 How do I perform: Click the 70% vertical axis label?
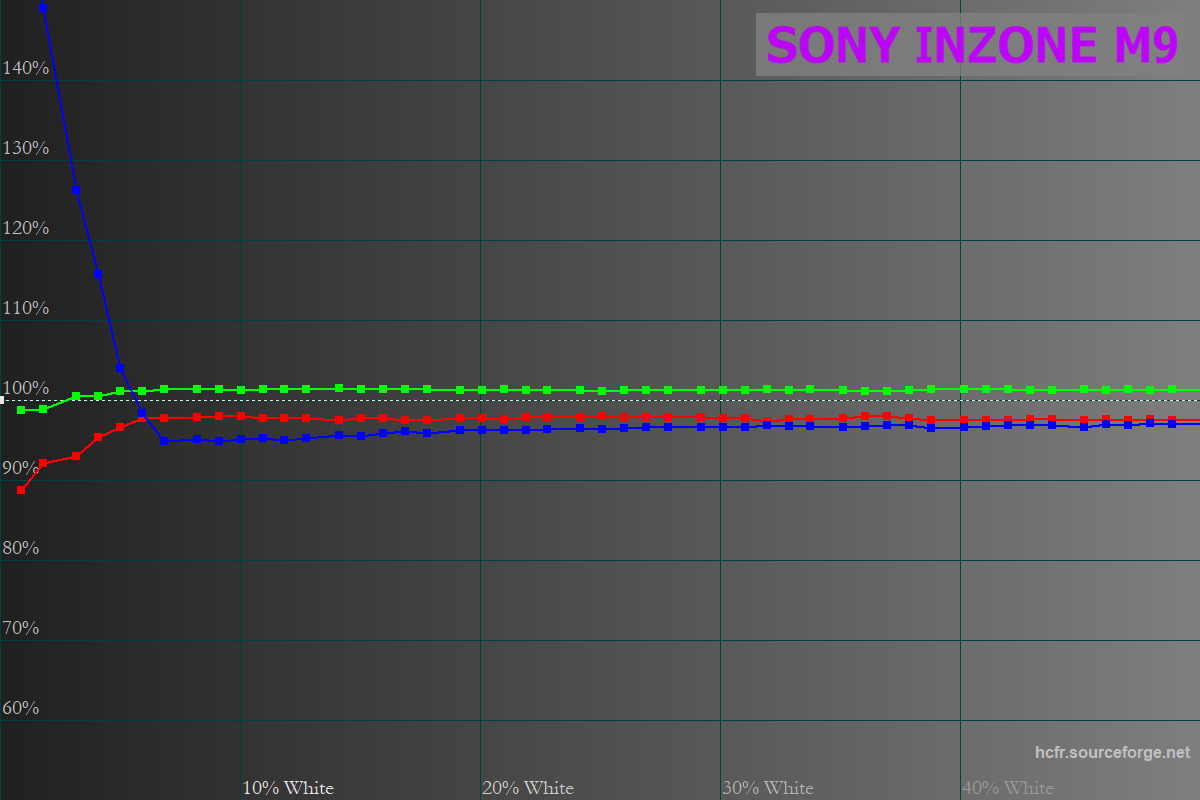tap(22, 628)
